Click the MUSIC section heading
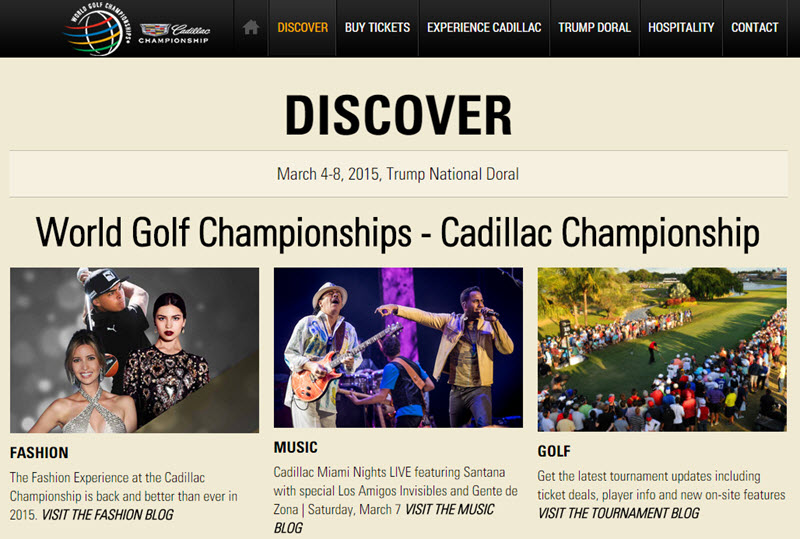 tap(295, 448)
